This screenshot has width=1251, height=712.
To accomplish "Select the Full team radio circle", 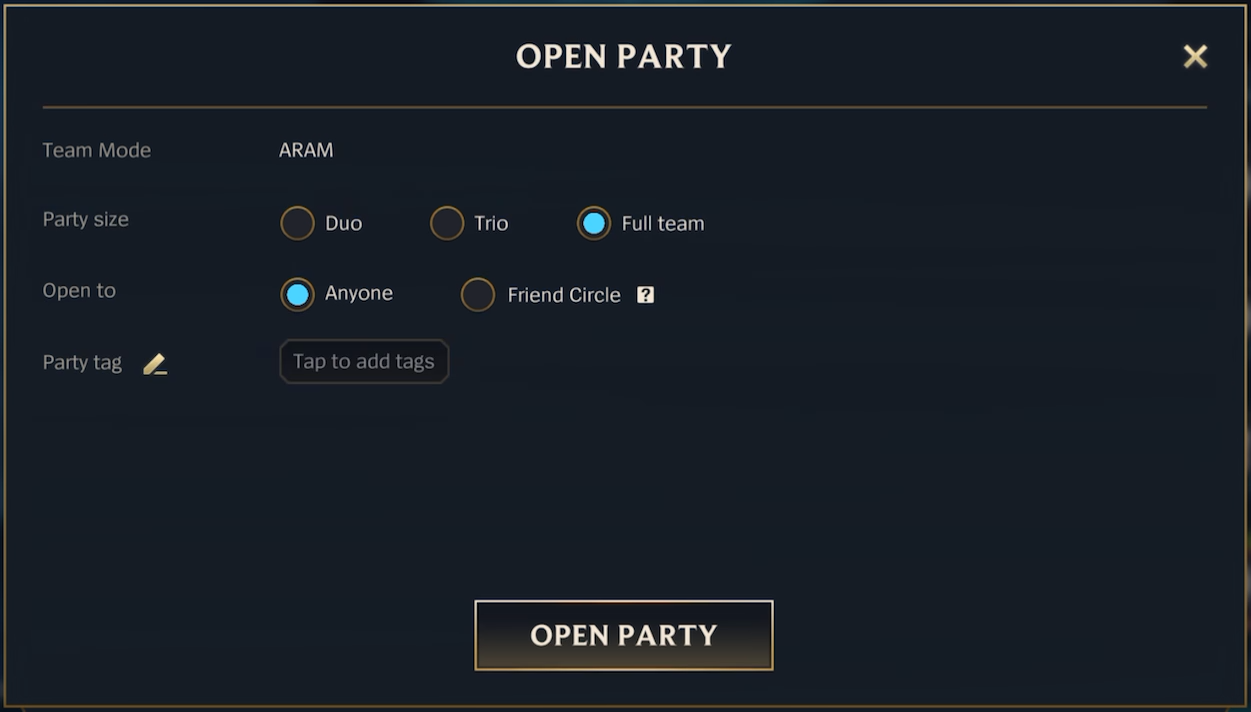I will pyautogui.click(x=594, y=223).
